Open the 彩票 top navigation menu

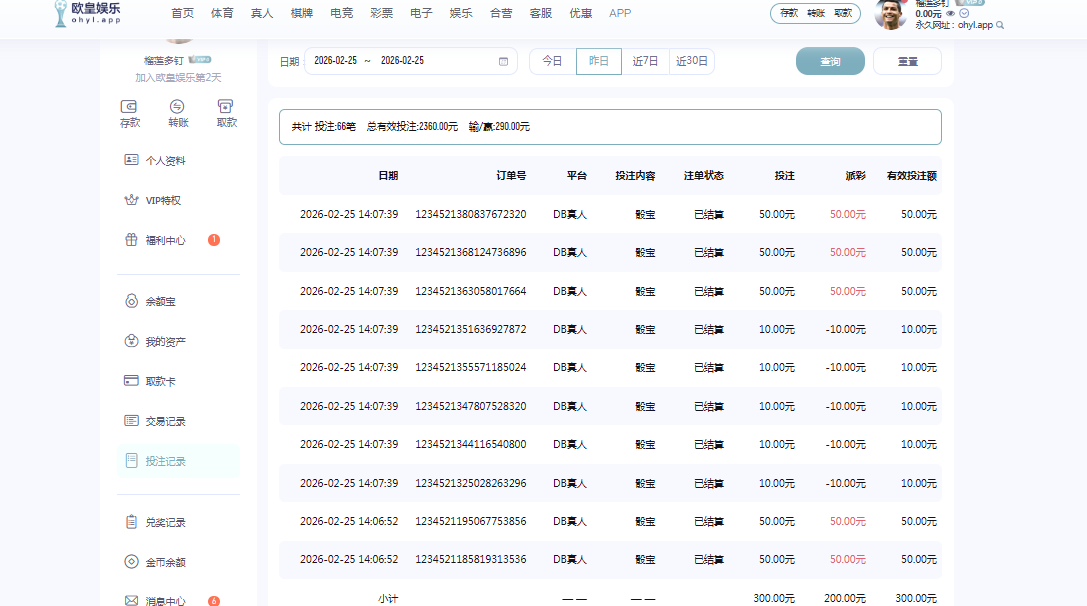[x=382, y=13]
